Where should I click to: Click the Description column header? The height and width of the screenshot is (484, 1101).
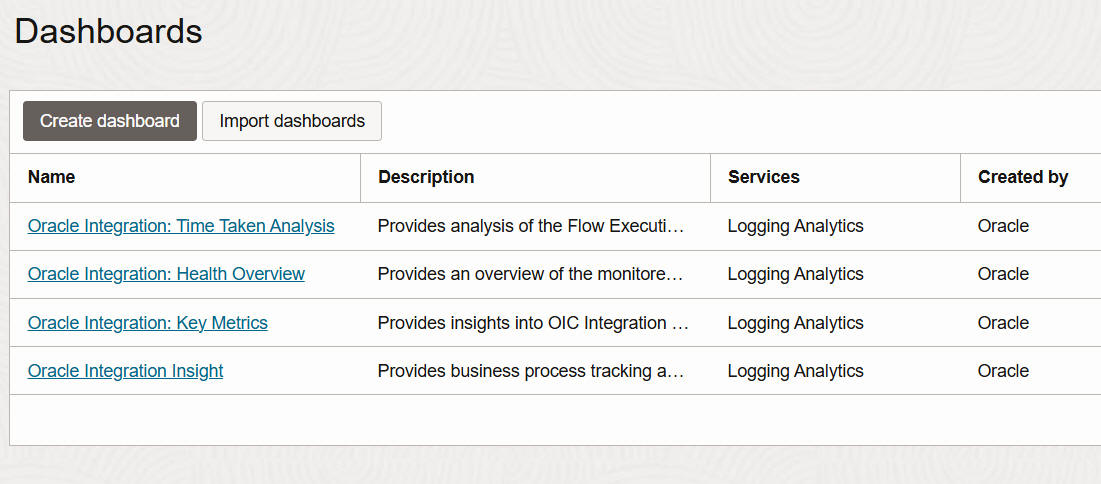click(426, 177)
